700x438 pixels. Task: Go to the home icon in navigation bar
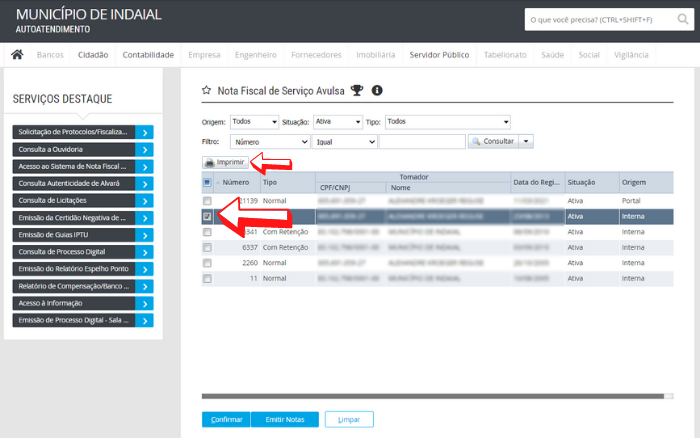pos(17,55)
